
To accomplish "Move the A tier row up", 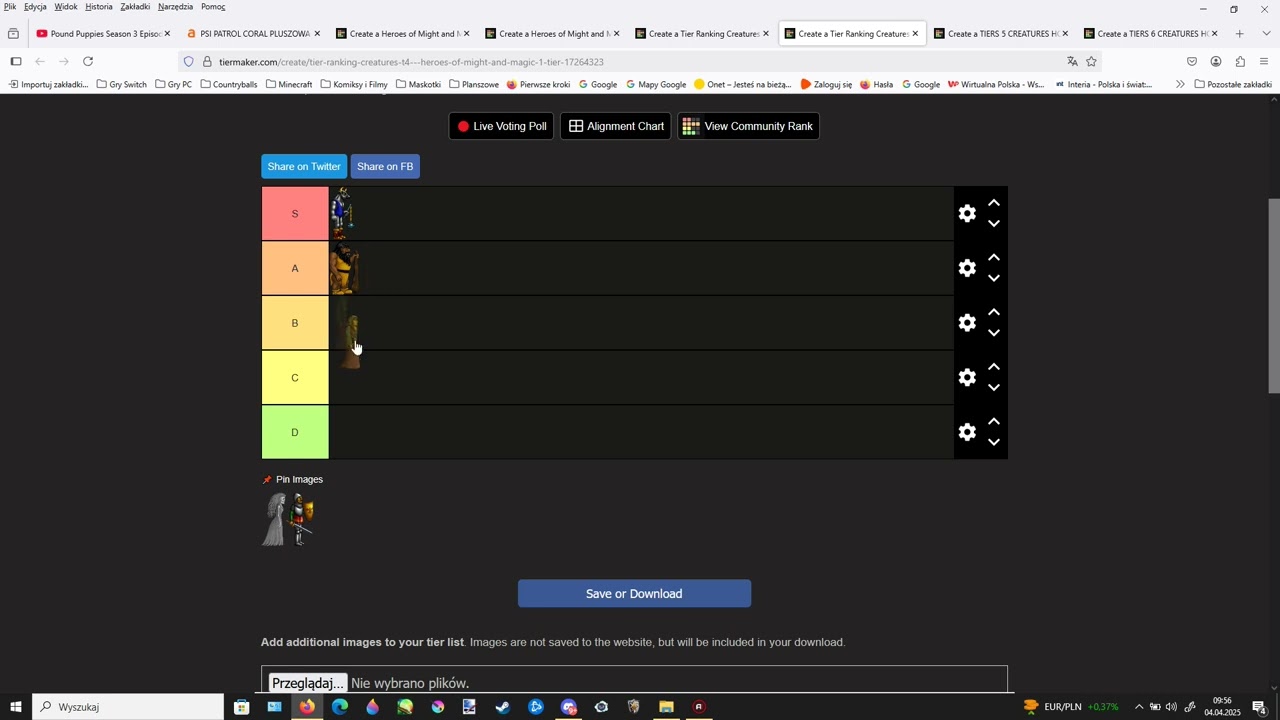I will [x=994, y=258].
